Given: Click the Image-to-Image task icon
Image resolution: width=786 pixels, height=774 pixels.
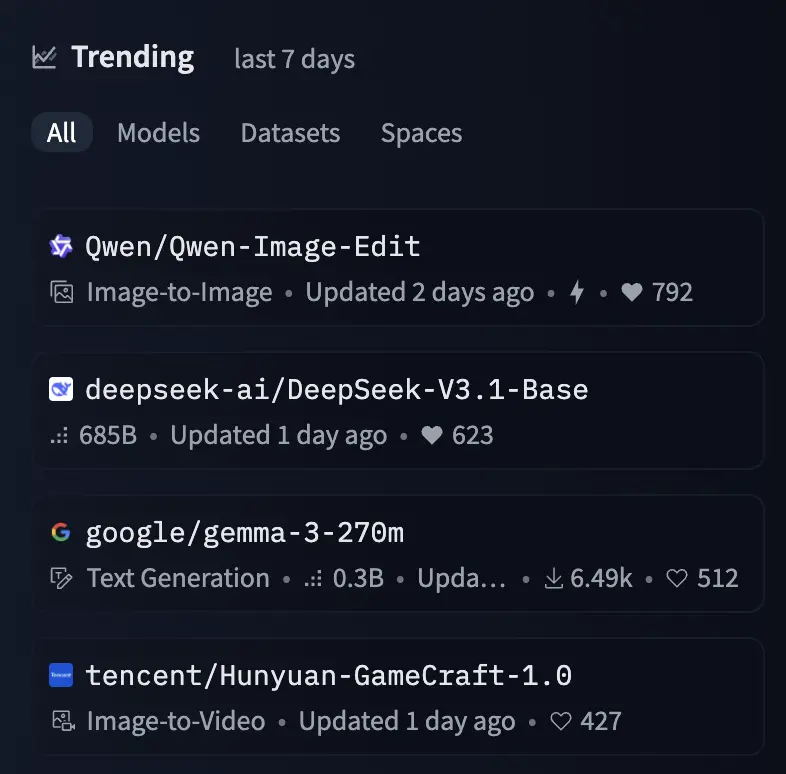Looking at the screenshot, I should click(x=62, y=293).
